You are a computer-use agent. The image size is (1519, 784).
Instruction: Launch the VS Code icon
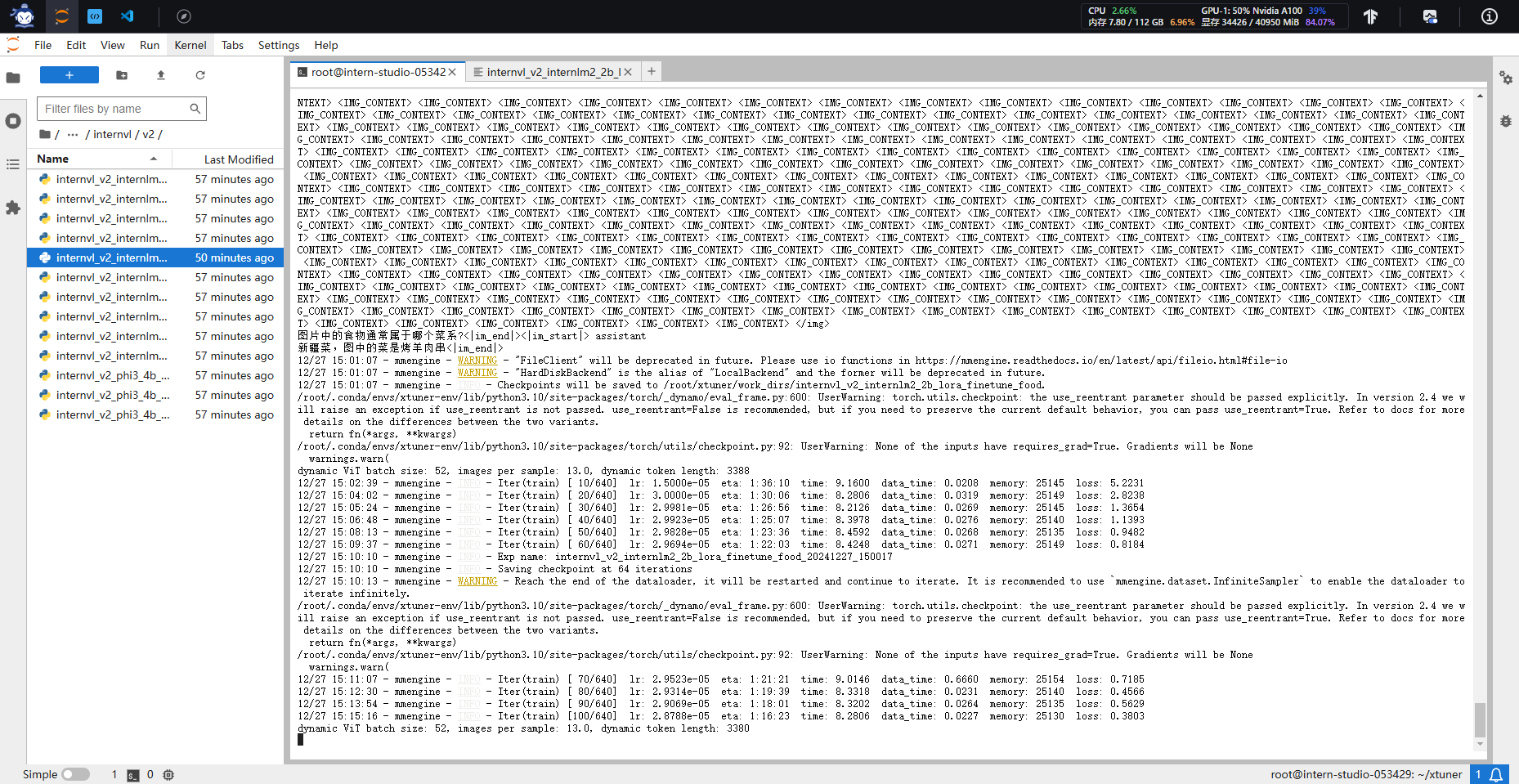pyautogui.click(x=127, y=16)
